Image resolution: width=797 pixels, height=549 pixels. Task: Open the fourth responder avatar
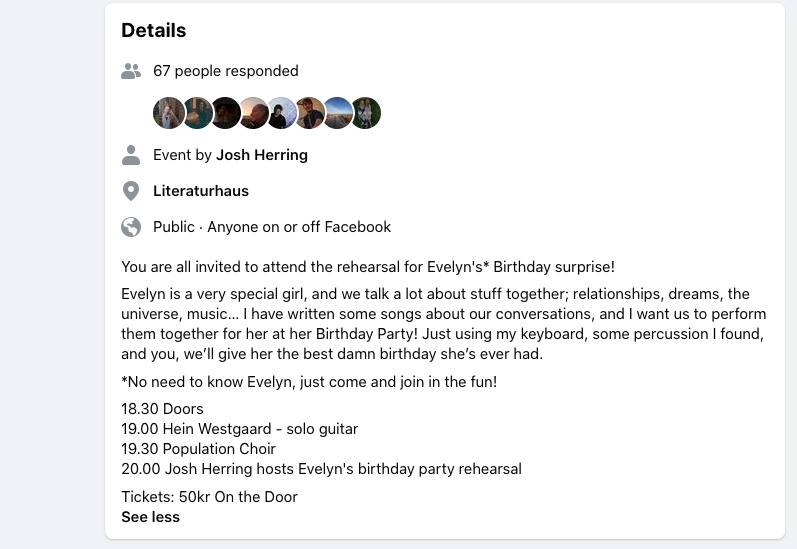click(253, 113)
